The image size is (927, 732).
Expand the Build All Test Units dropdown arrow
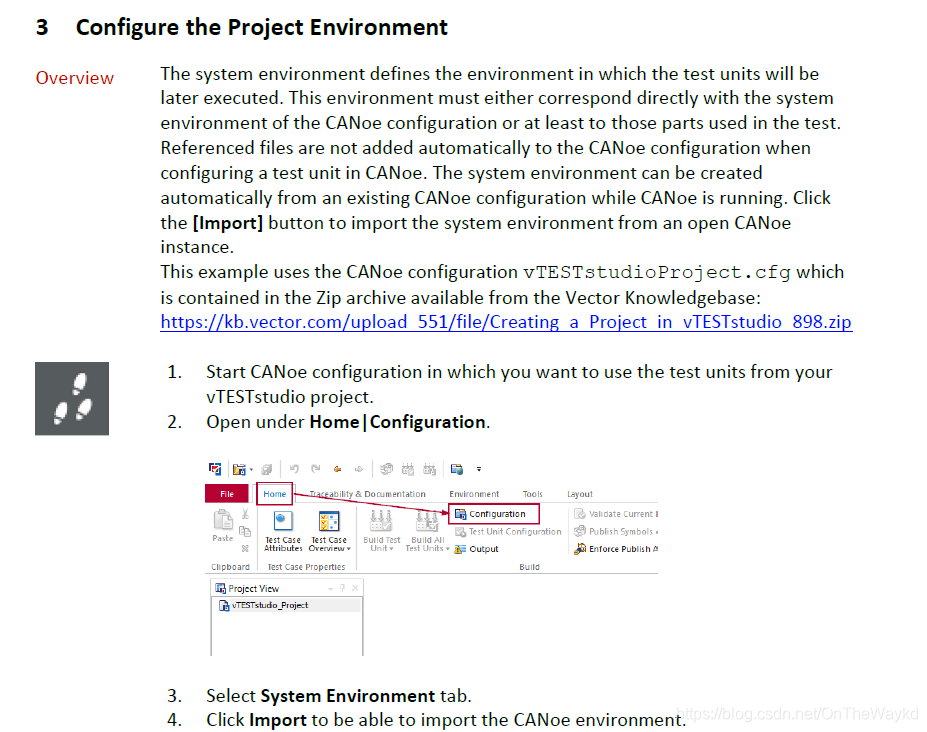447,549
